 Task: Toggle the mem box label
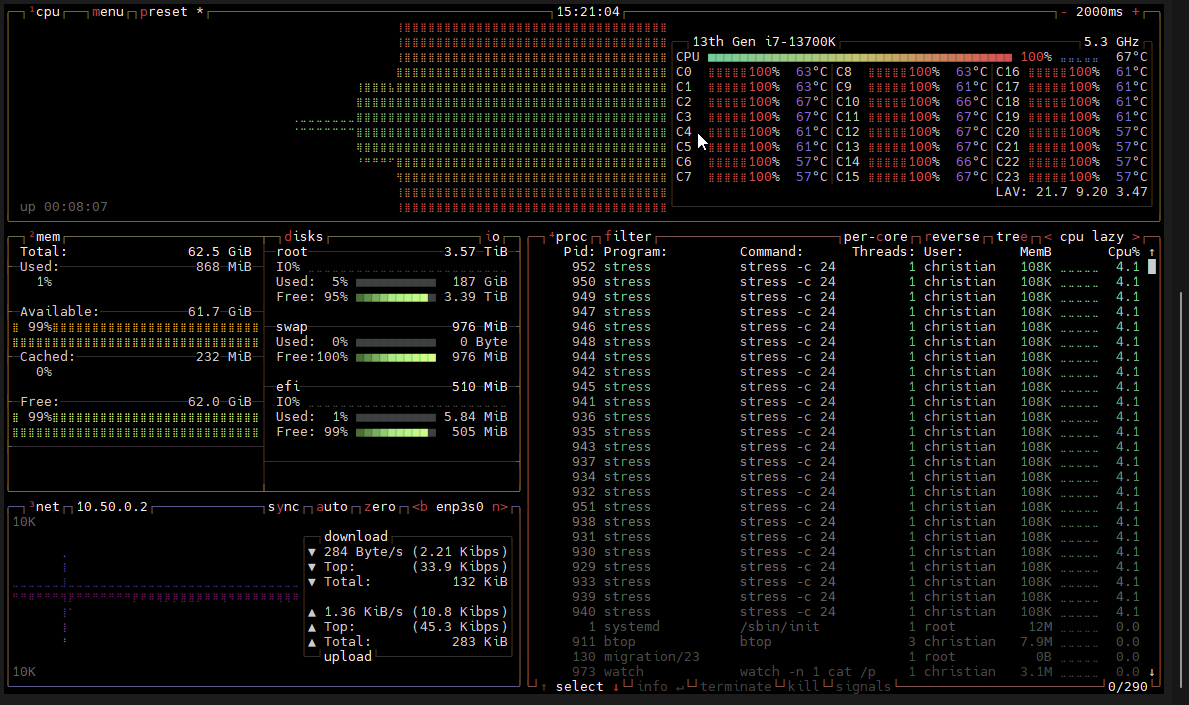click(45, 237)
